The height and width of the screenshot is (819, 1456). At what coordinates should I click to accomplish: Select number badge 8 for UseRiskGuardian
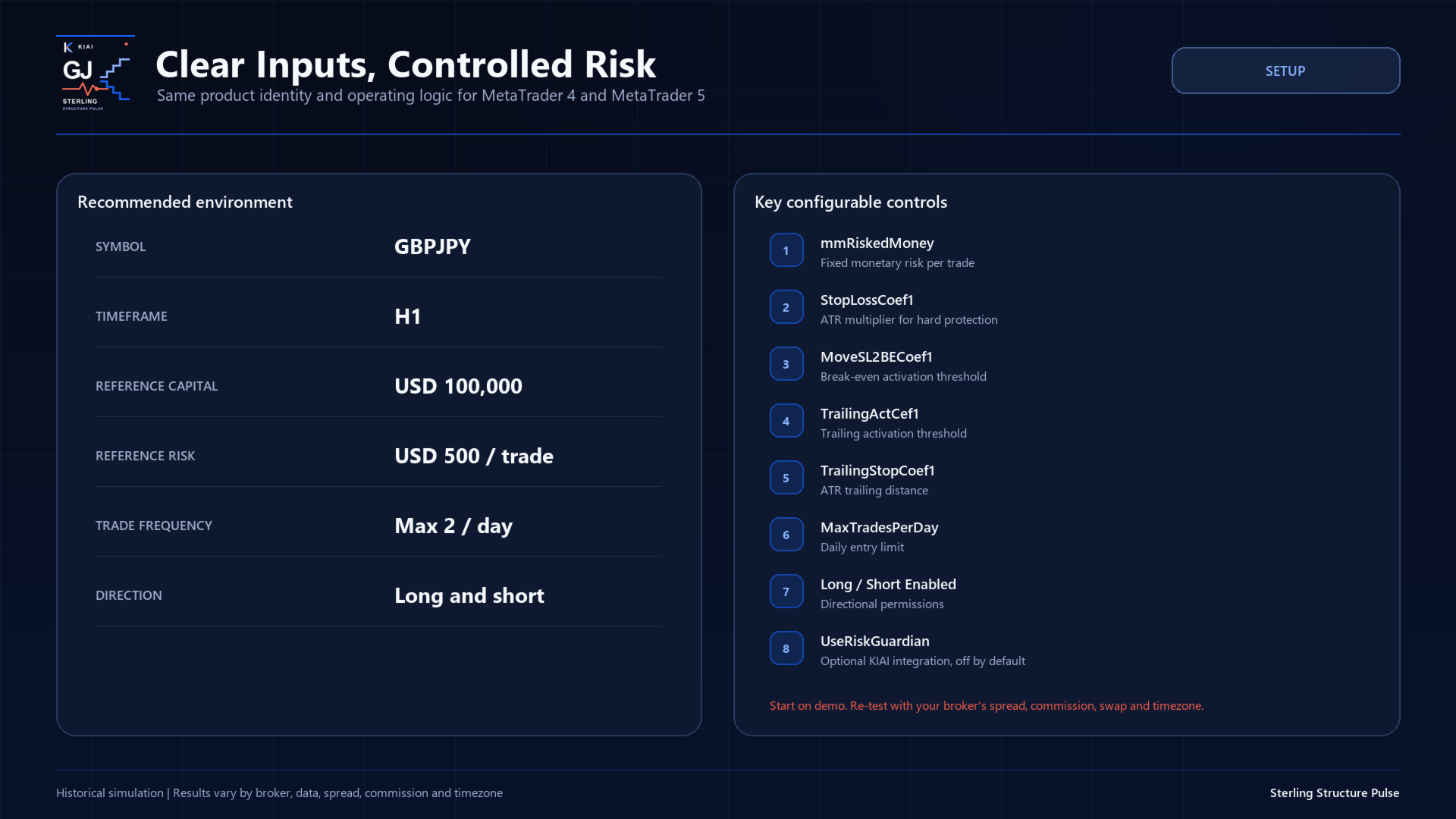[786, 648]
